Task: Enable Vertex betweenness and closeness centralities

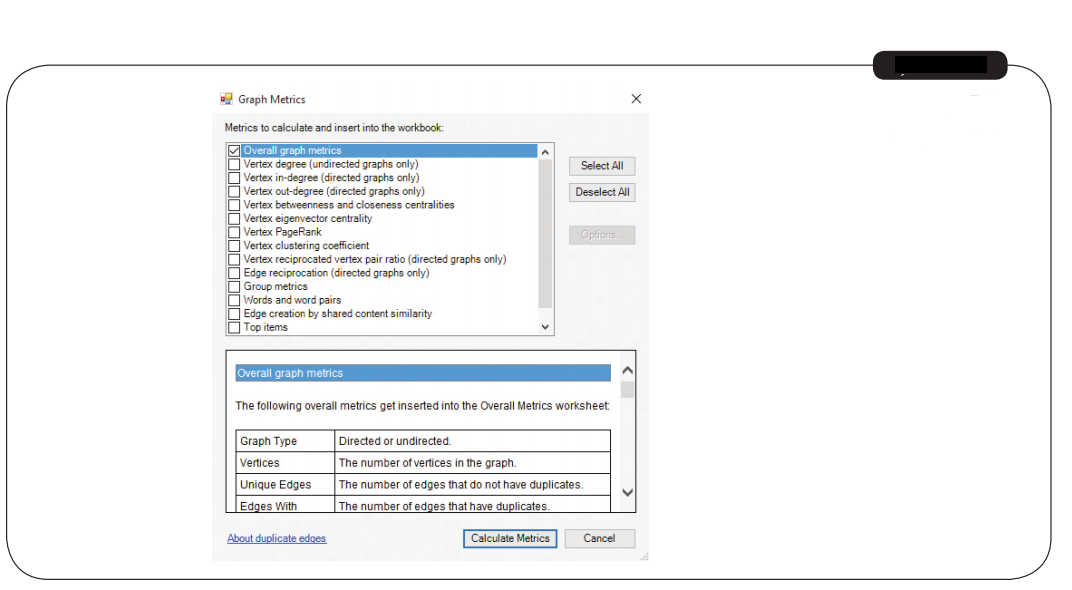Action: coord(234,205)
